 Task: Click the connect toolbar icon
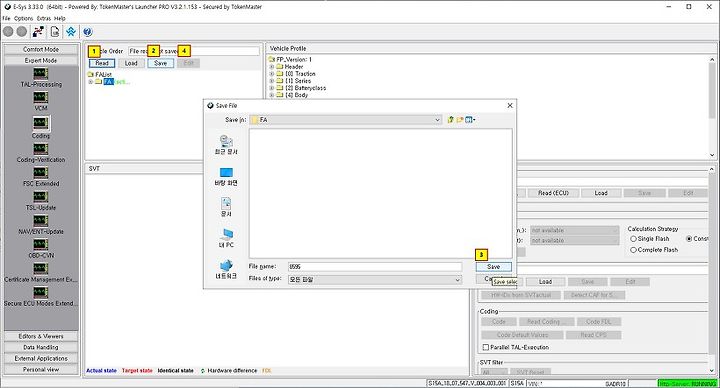(38, 32)
